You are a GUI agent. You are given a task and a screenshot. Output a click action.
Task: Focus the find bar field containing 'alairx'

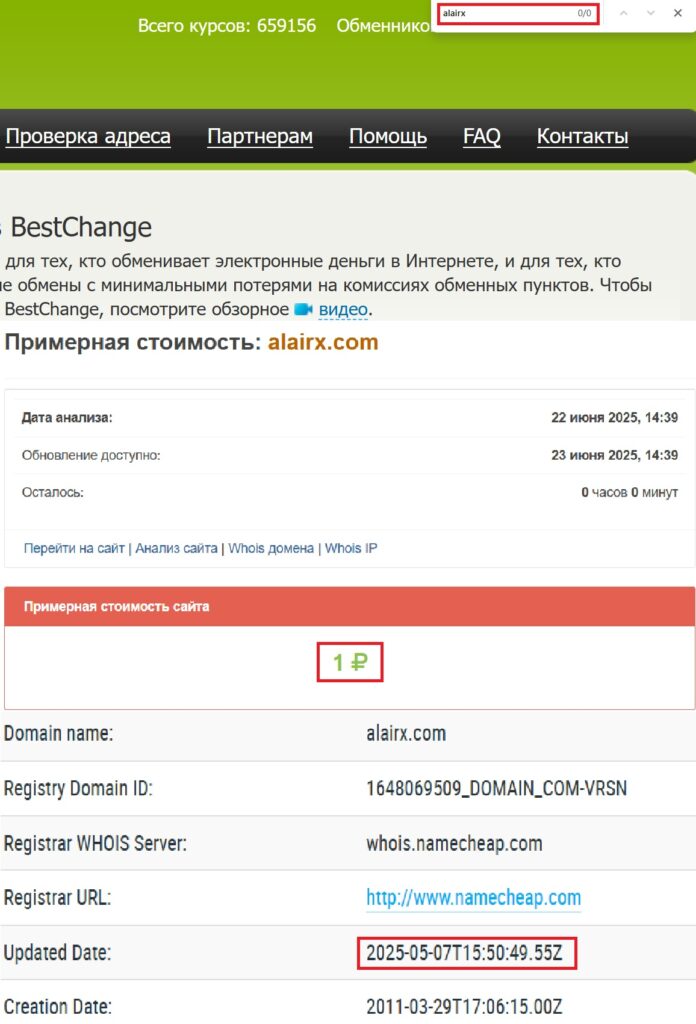pyautogui.click(x=505, y=13)
